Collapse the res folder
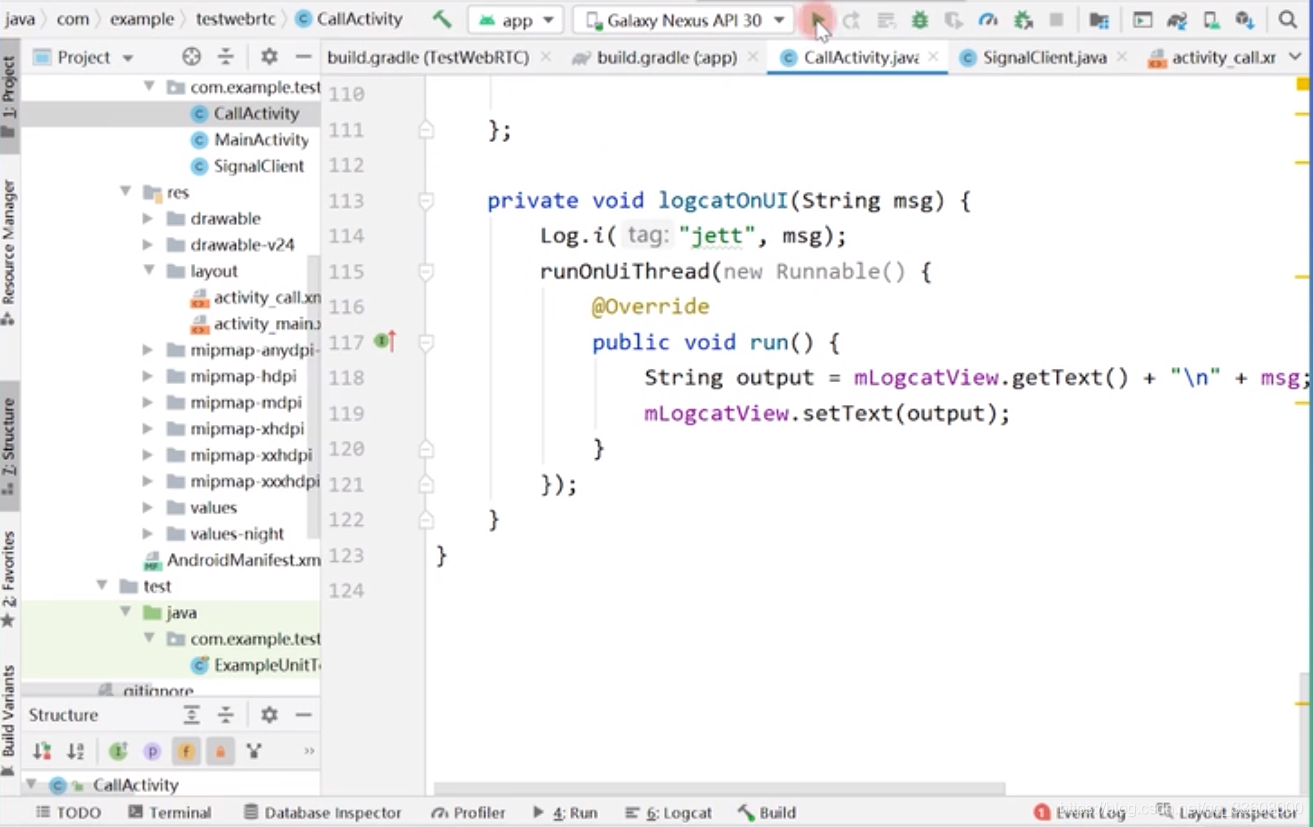 coord(126,191)
